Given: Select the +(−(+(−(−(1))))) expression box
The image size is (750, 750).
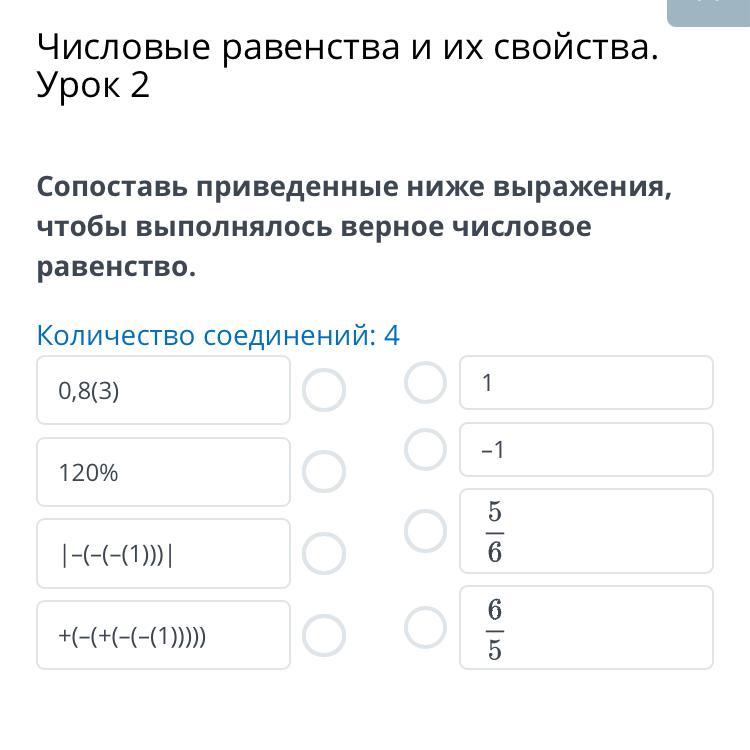Looking at the screenshot, I should click(x=163, y=635).
